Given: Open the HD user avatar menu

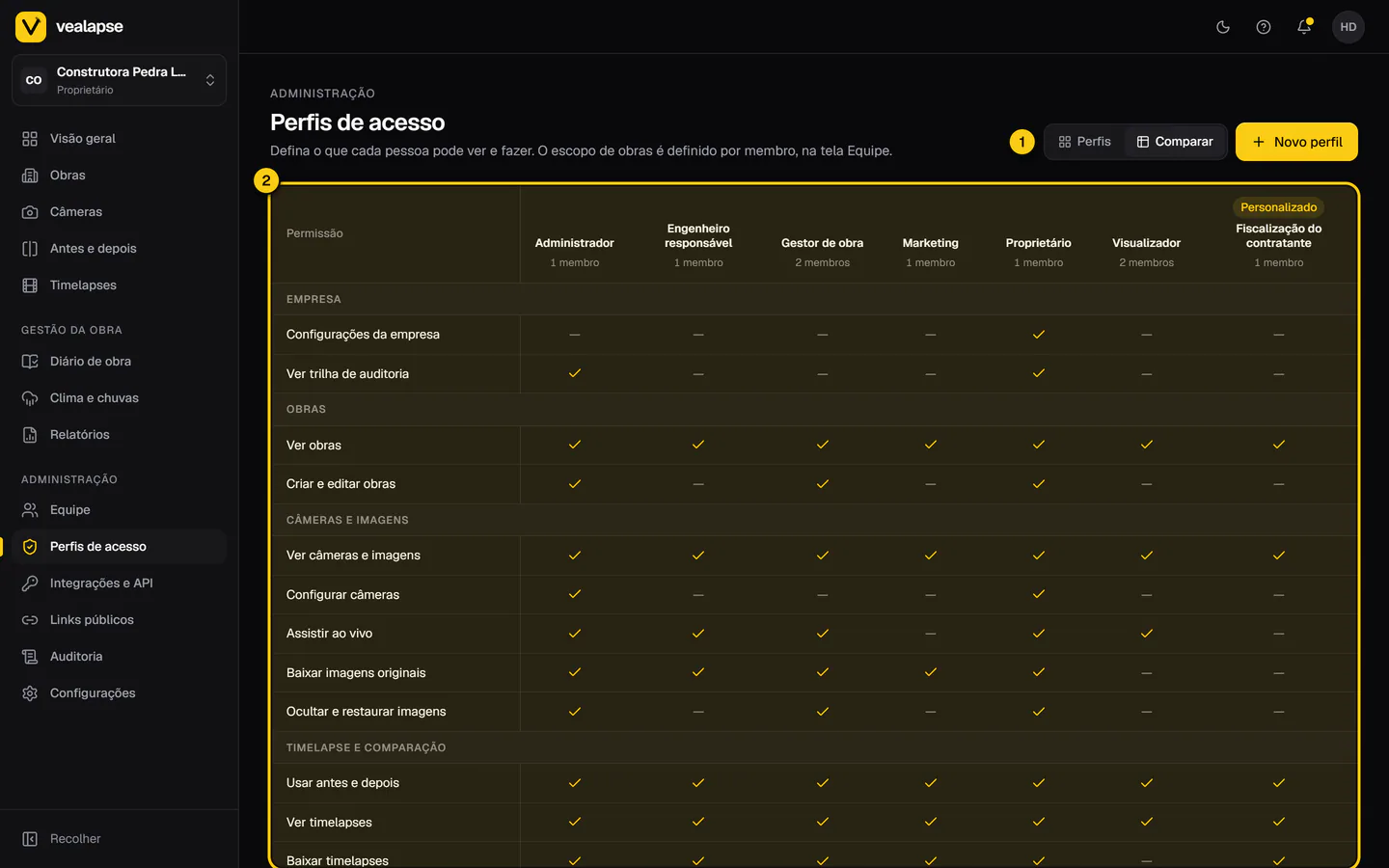Looking at the screenshot, I should [1348, 27].
